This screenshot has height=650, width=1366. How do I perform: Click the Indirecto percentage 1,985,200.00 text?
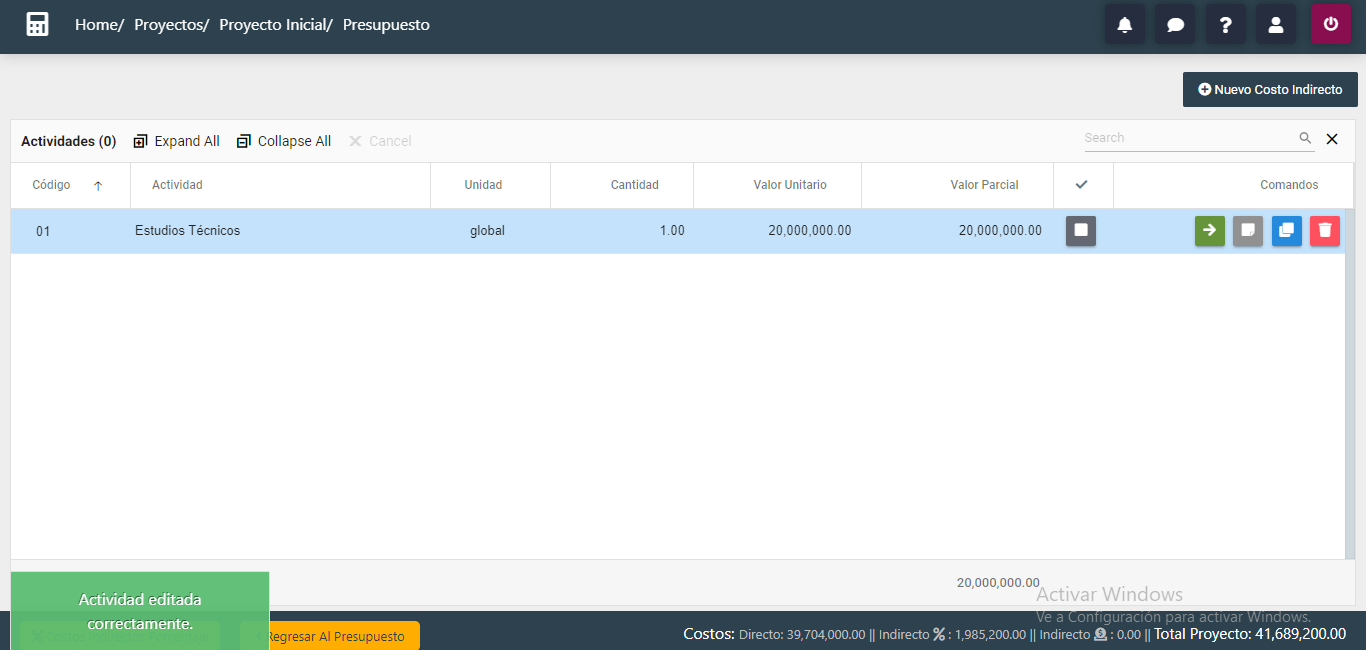[x=952, y=634]
